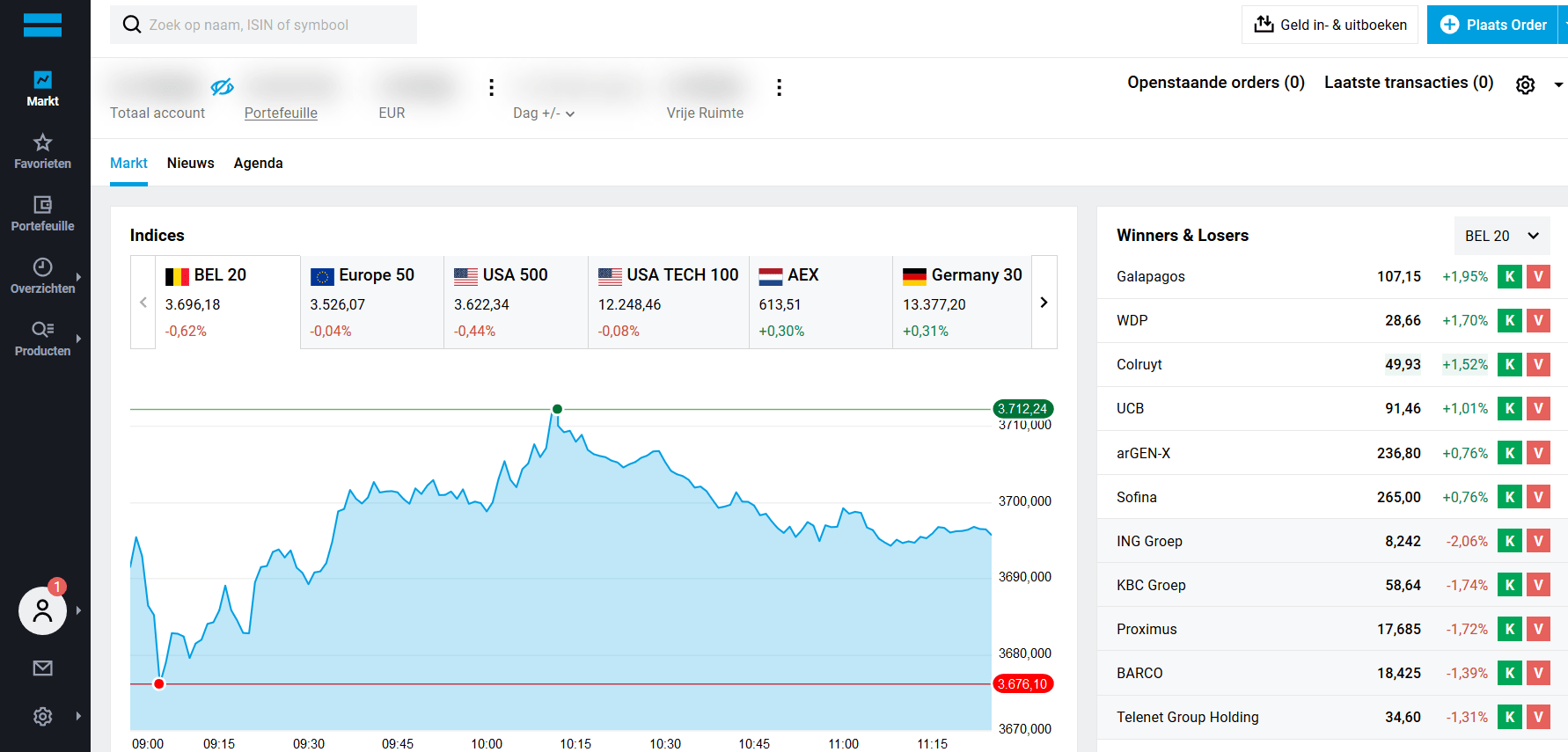Click the chart high point marker
This screenshot has width=1568, height=752.
(x=557, y=409)
